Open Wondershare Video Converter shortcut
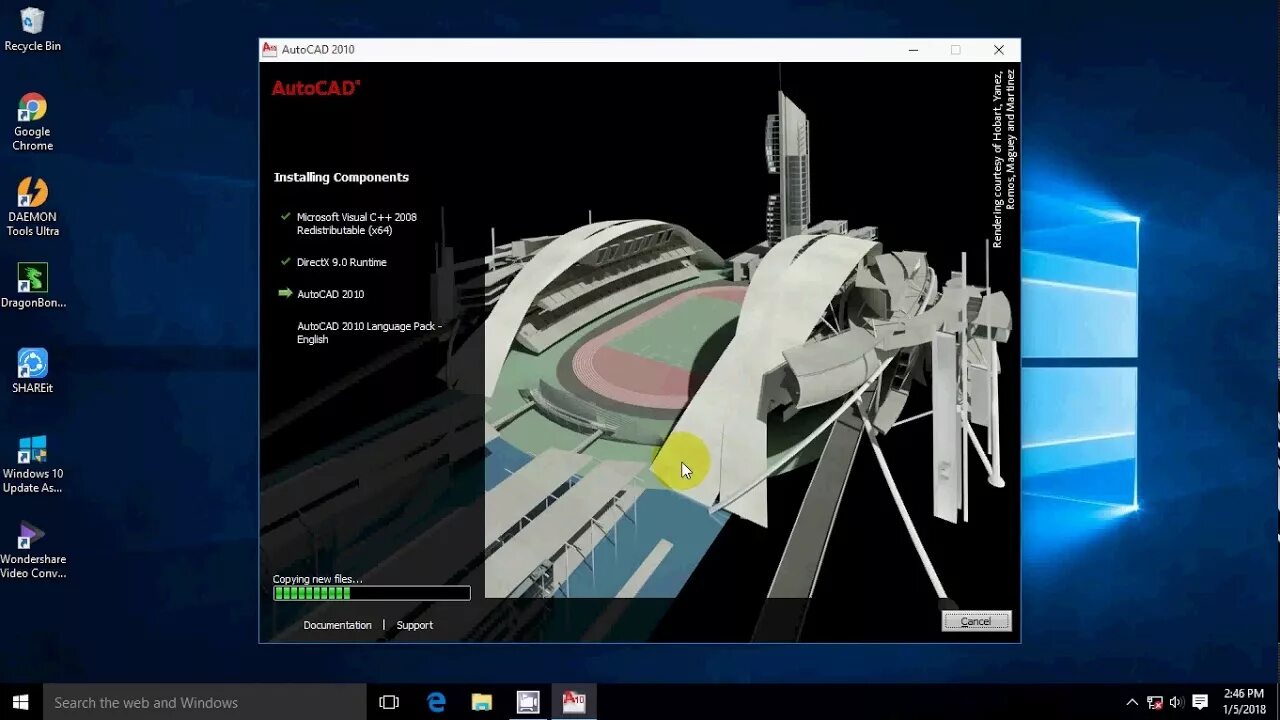 pos(32,550)
